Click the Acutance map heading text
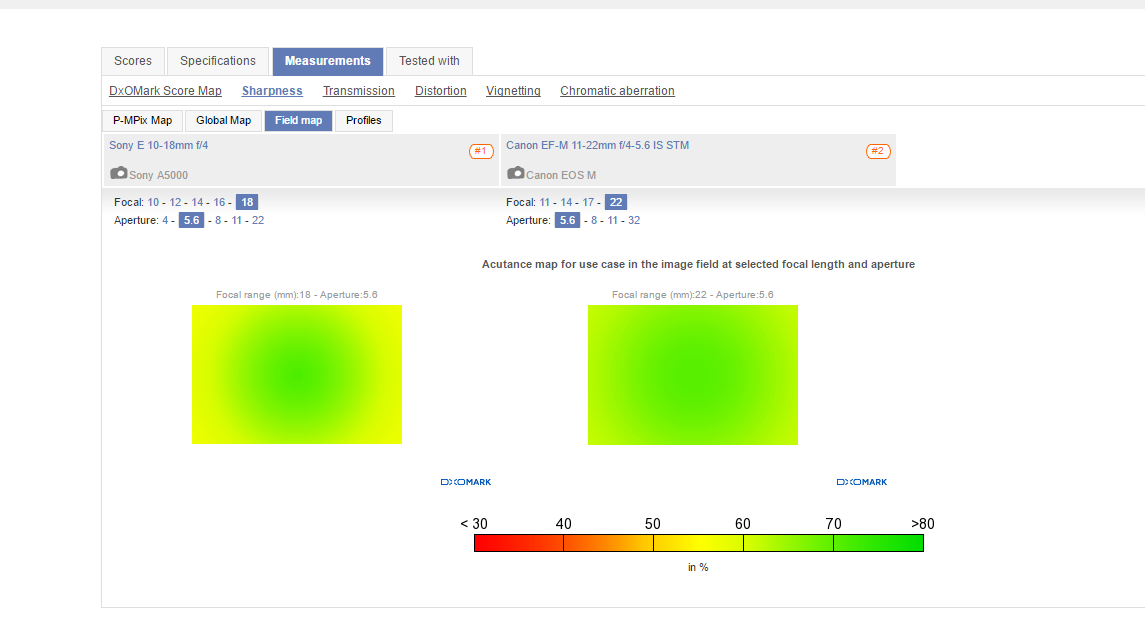 tap(698, 264)
